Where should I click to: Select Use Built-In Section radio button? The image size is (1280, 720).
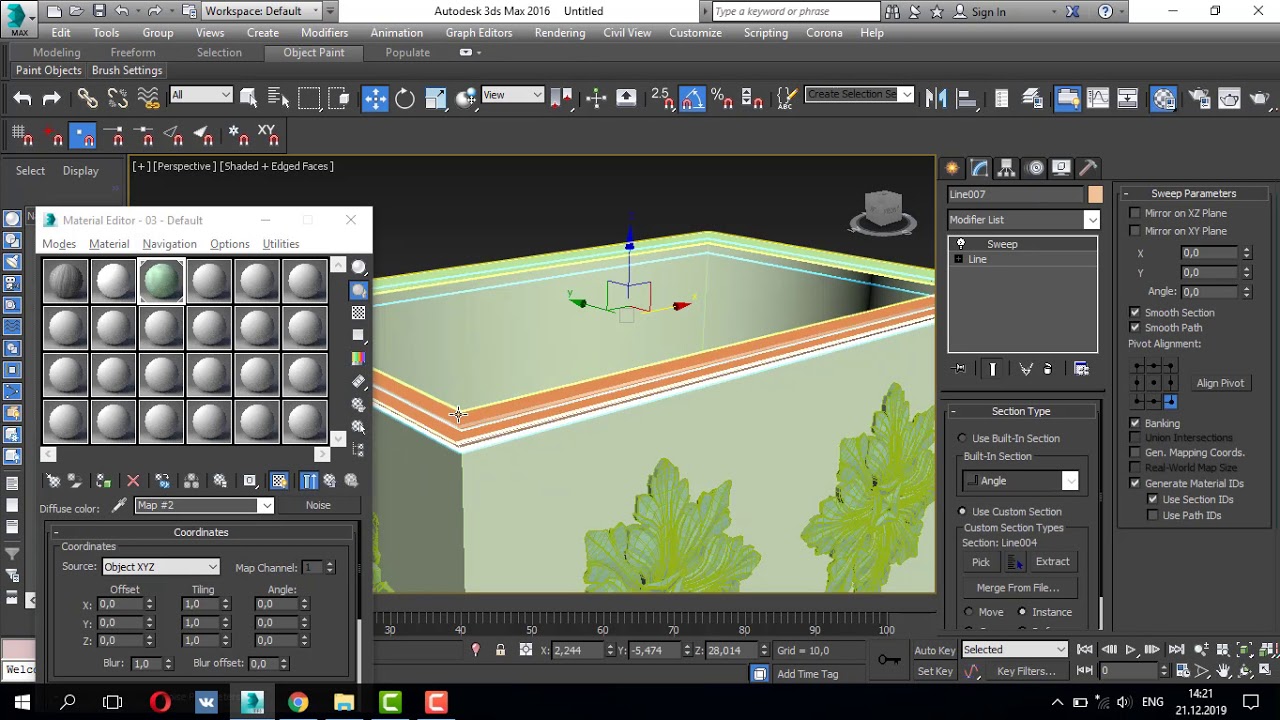(x=963, y=438)
